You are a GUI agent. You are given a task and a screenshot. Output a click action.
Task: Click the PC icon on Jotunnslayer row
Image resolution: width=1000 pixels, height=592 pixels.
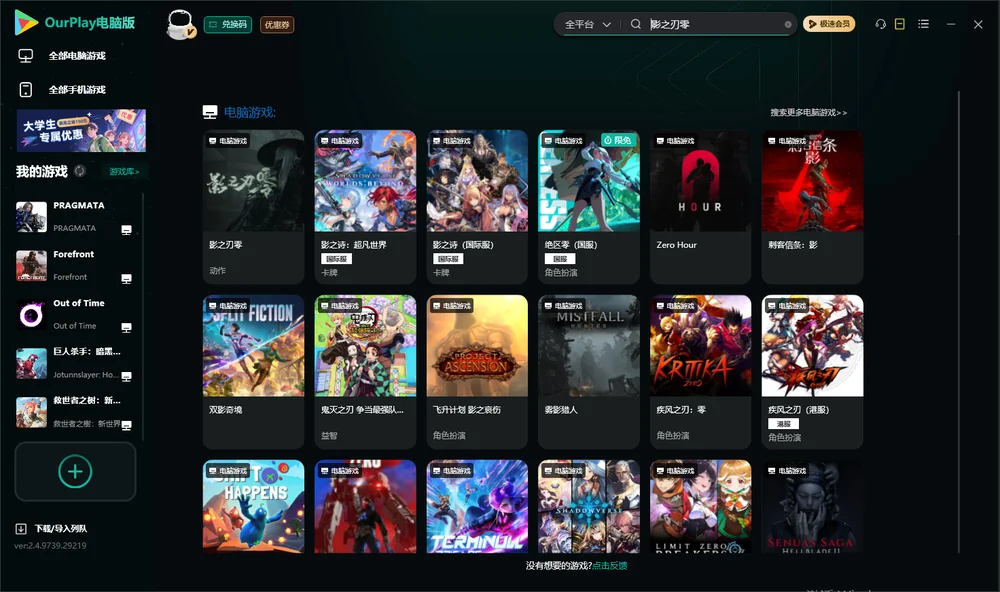click(x=126, y=376)
